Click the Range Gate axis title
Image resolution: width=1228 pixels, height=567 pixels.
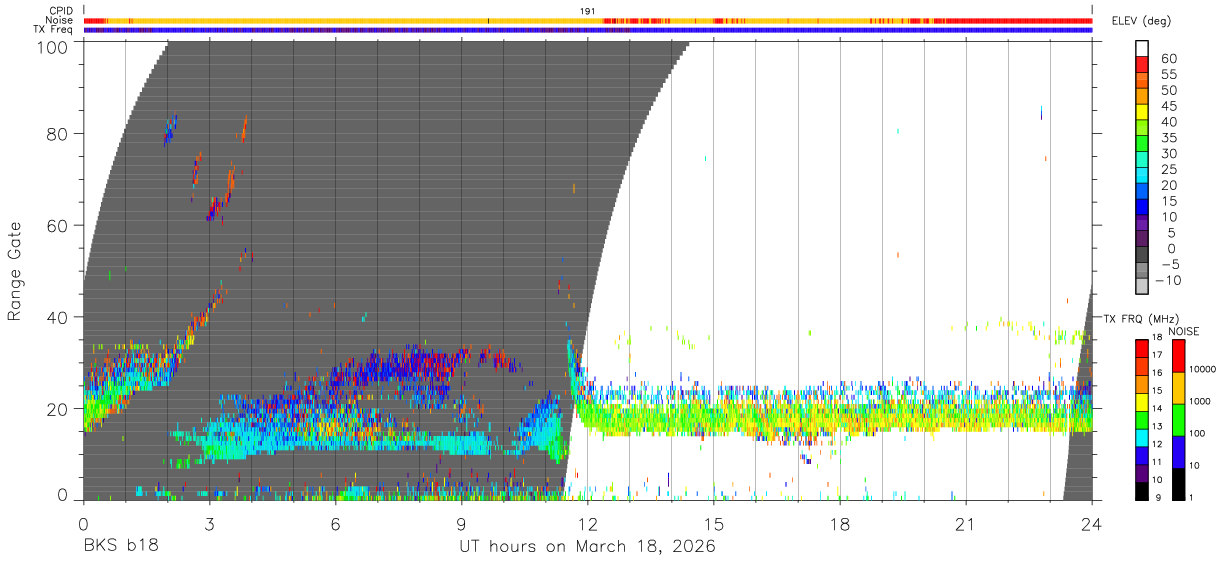15,269
